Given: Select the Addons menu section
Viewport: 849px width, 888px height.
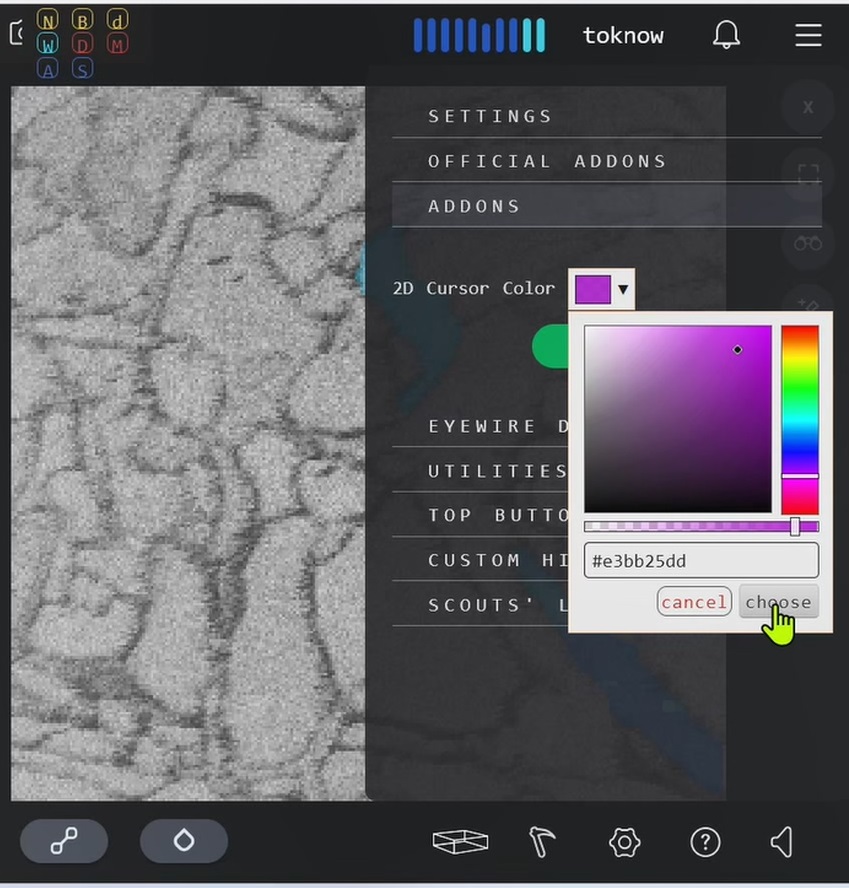Looking at the screenshot, I should pos(474,206).
